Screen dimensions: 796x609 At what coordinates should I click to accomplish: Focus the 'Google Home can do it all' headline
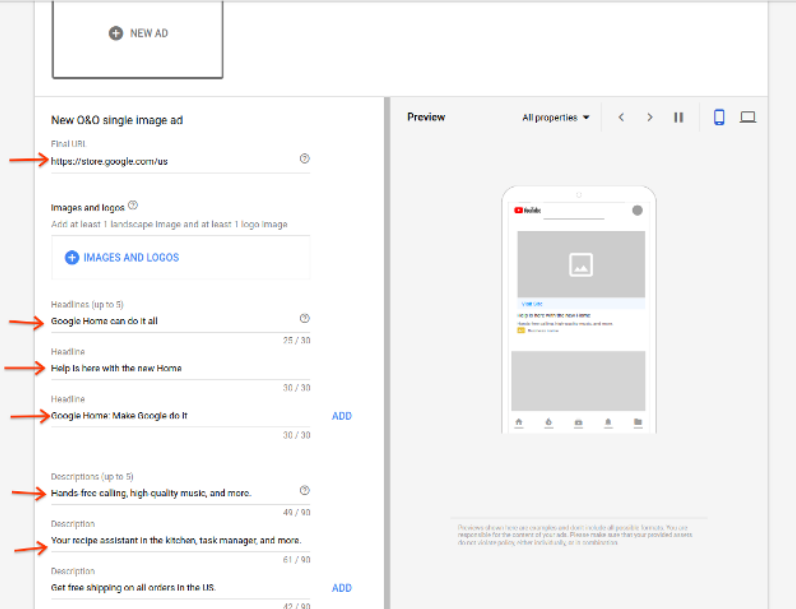point(170,321)
